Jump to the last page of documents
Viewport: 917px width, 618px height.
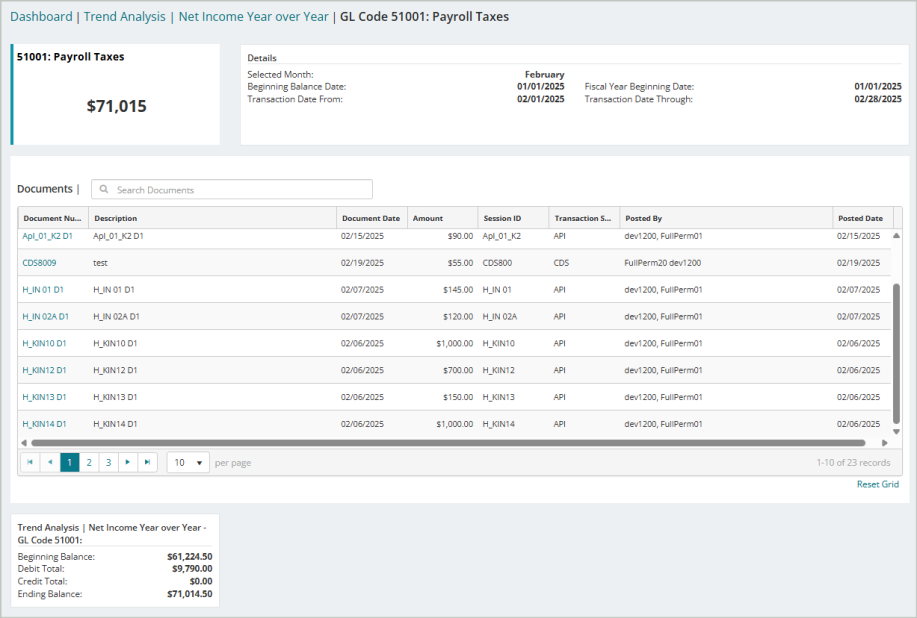click(147, 462)
